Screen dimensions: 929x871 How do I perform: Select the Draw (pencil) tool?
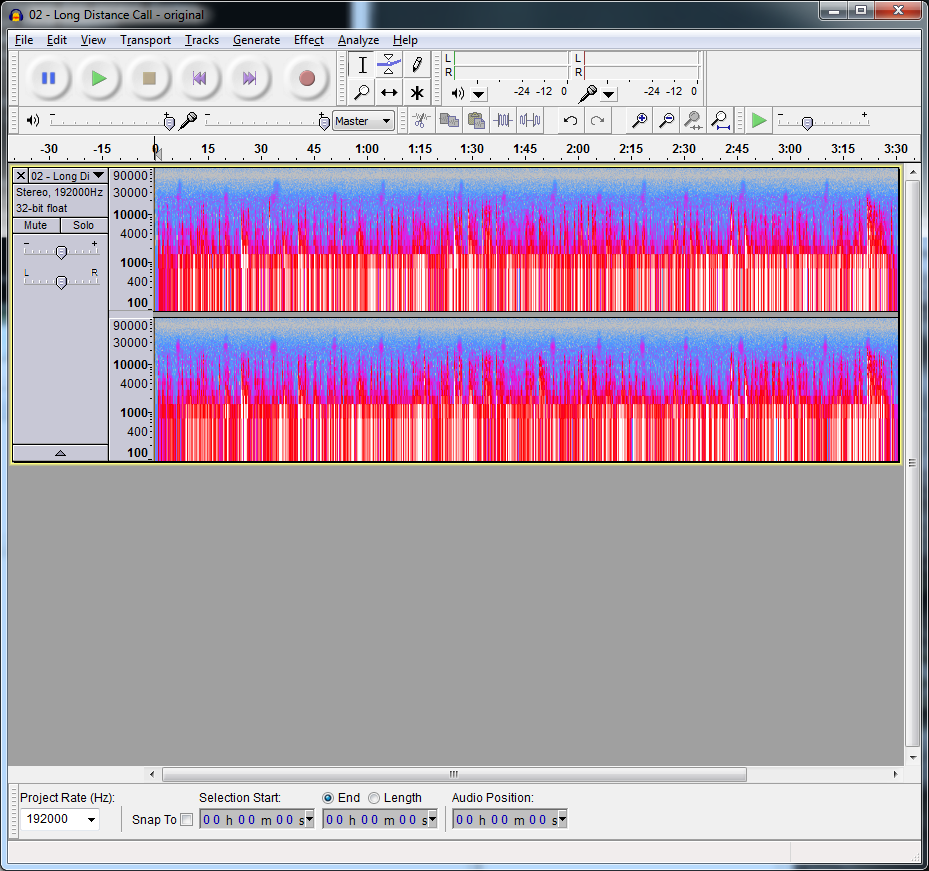point(417,65)
